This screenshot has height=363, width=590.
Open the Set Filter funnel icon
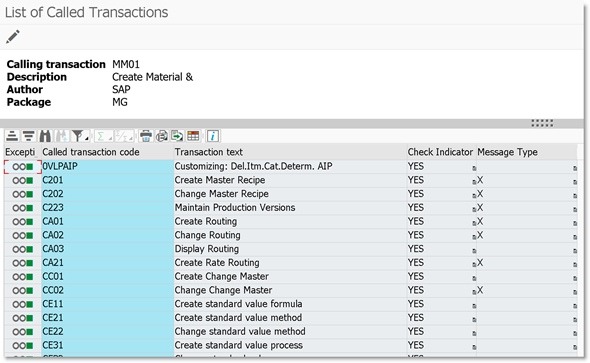78,136
